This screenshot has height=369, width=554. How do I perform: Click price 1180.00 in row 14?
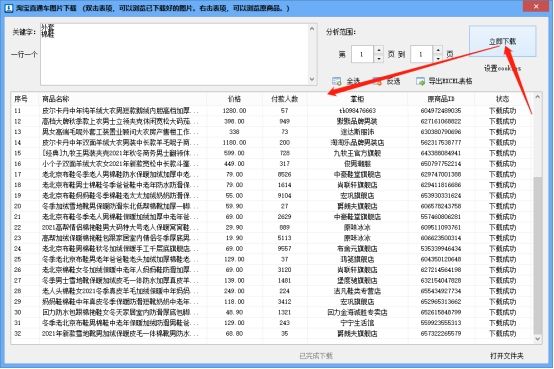click(x=234, y=142)
